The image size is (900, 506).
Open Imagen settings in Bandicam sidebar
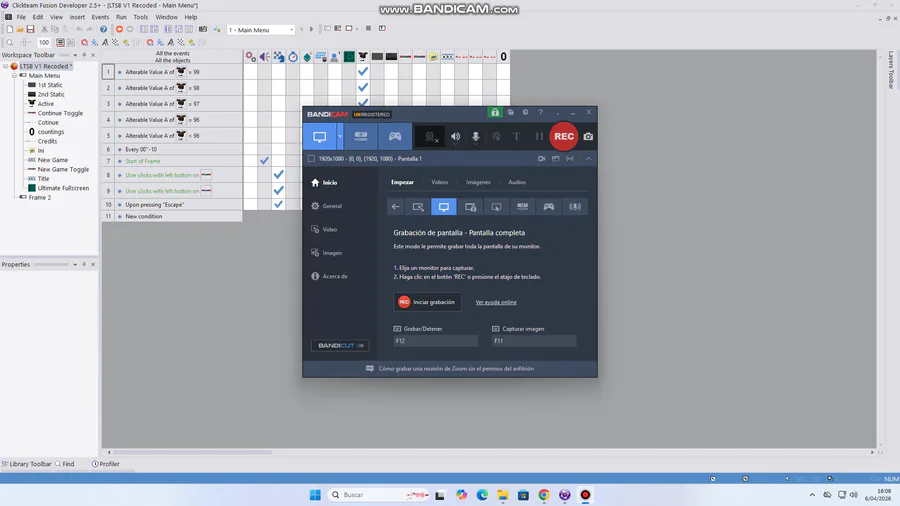click(327, 253)
